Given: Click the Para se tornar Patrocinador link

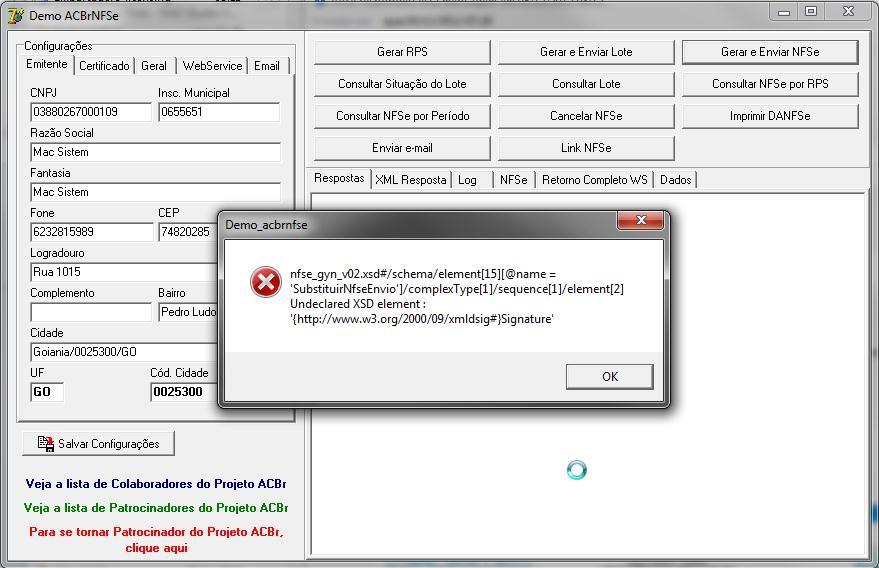Looking at the screenshot, I should (156, 539).
